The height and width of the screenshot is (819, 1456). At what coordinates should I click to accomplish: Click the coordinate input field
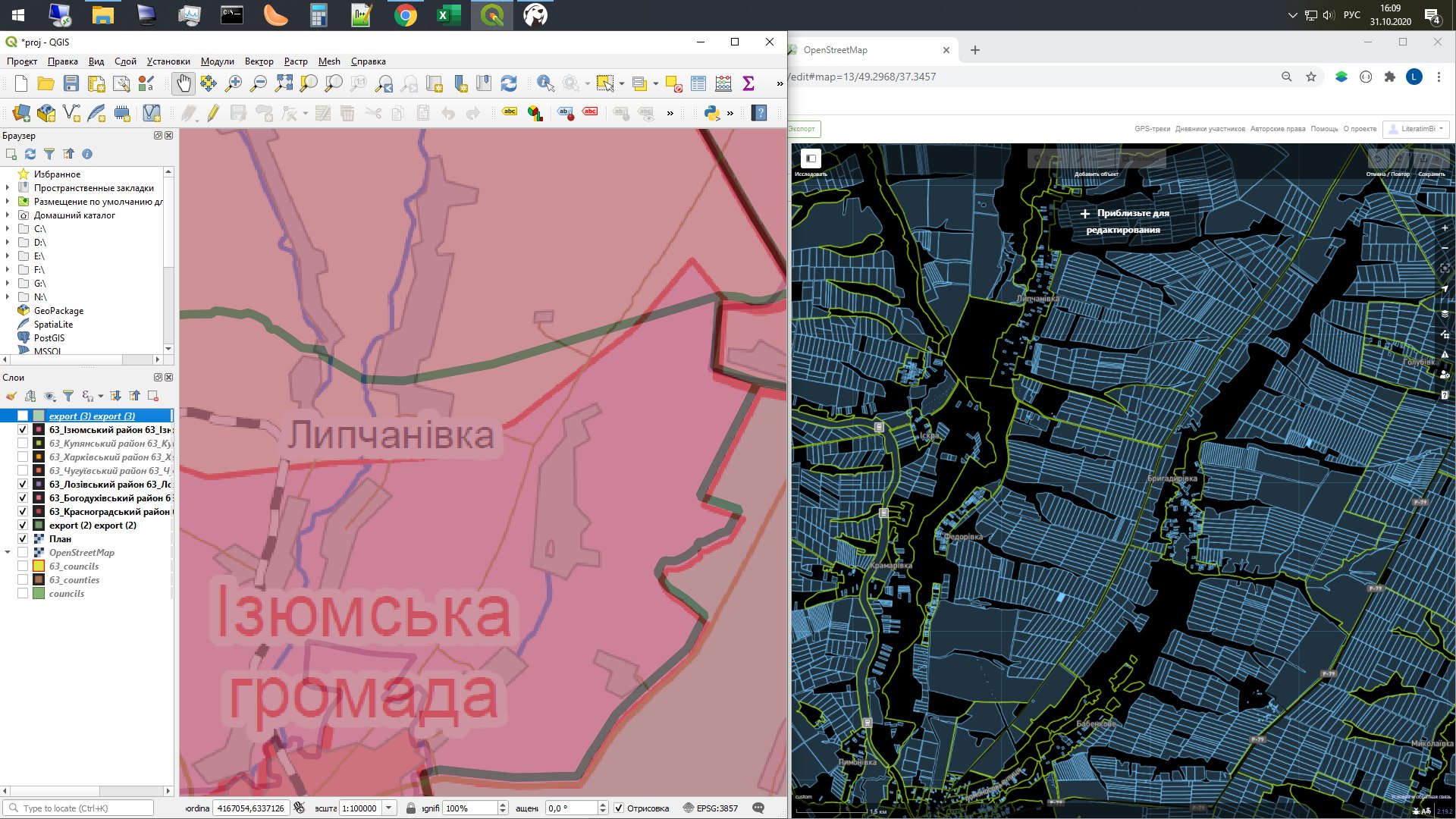[251, 808]
